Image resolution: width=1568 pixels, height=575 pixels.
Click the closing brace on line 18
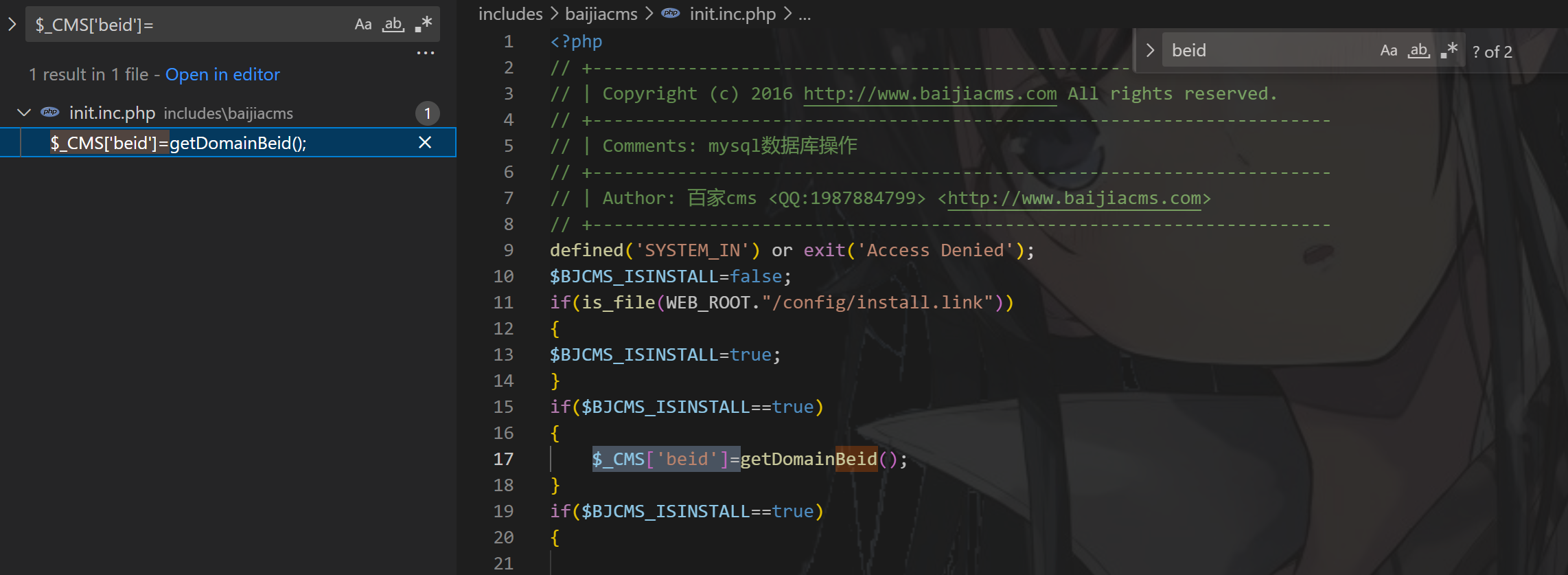click(555, 485)
